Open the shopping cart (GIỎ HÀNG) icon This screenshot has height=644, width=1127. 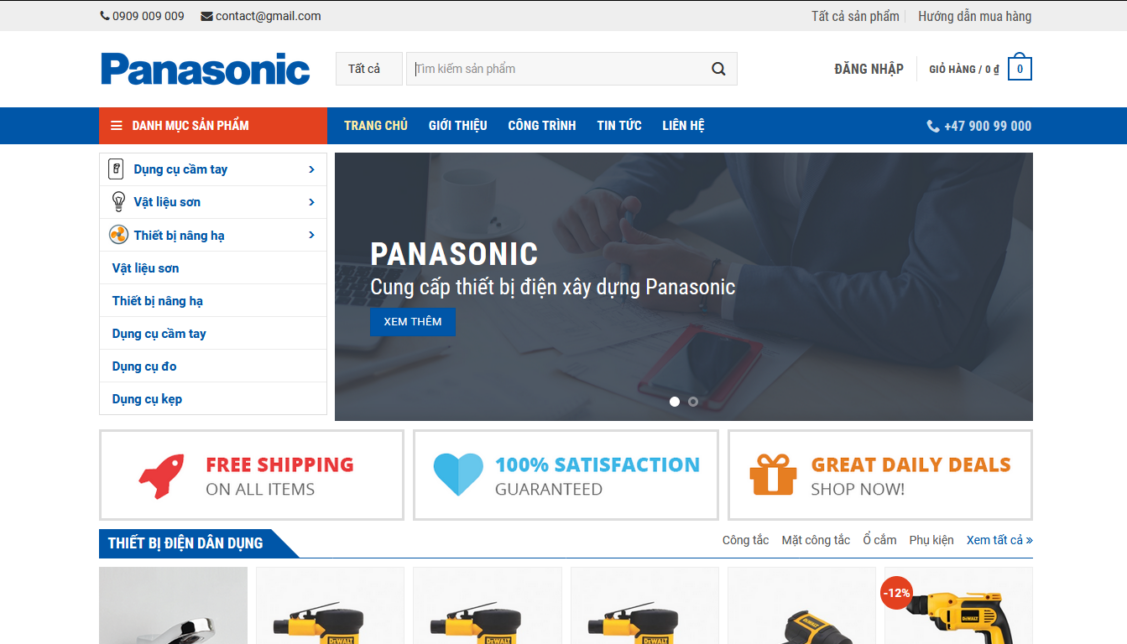coord(1019,67)
